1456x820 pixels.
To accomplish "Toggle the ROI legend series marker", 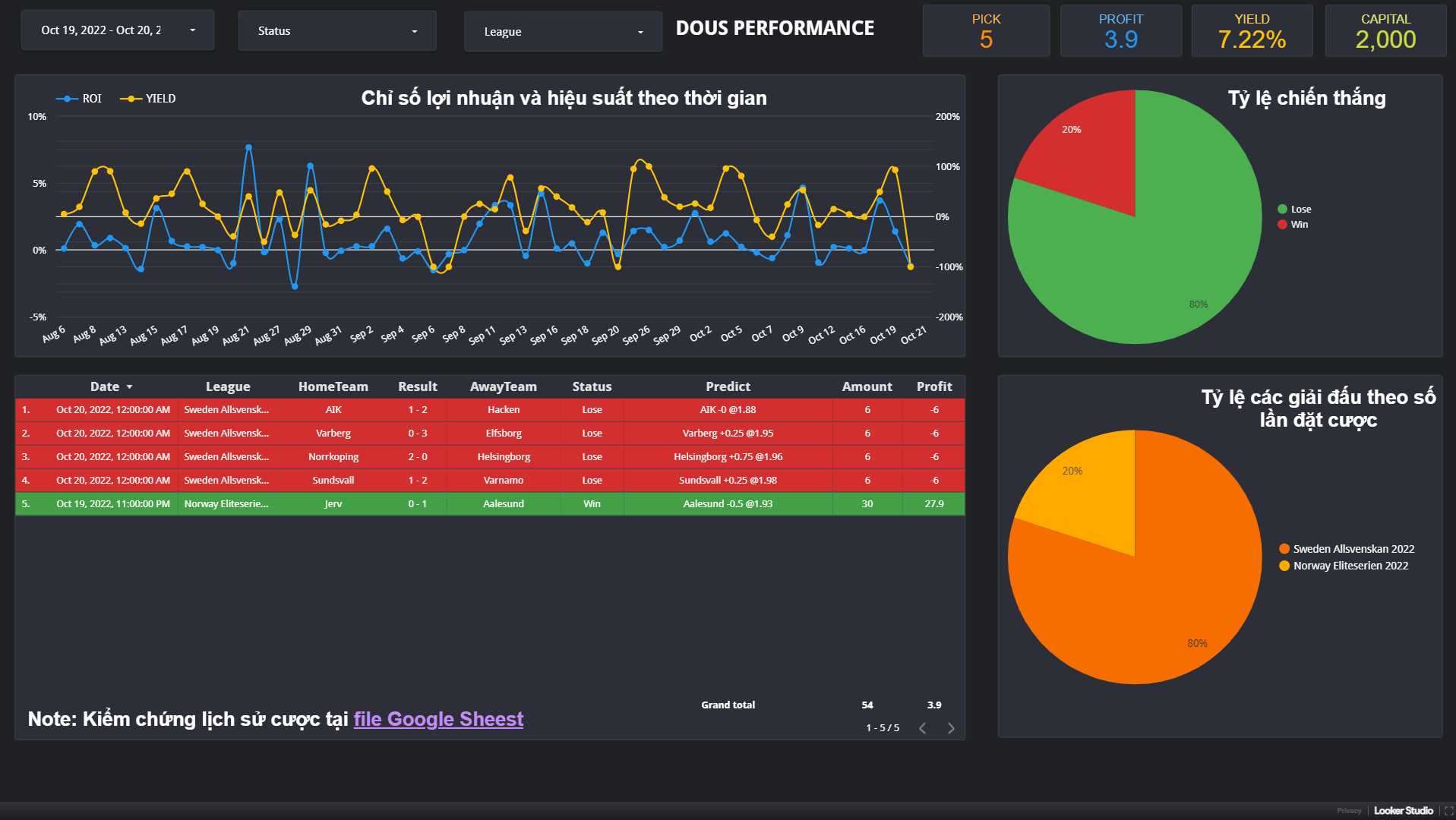I will click(x=67, y=99).
